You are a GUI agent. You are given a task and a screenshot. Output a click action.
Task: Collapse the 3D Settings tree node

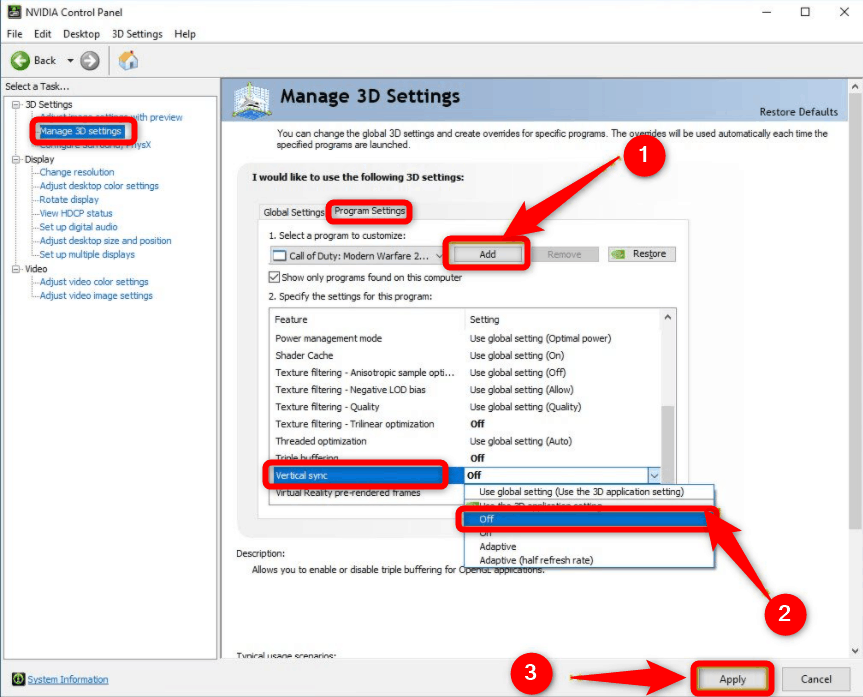point(16,105)
